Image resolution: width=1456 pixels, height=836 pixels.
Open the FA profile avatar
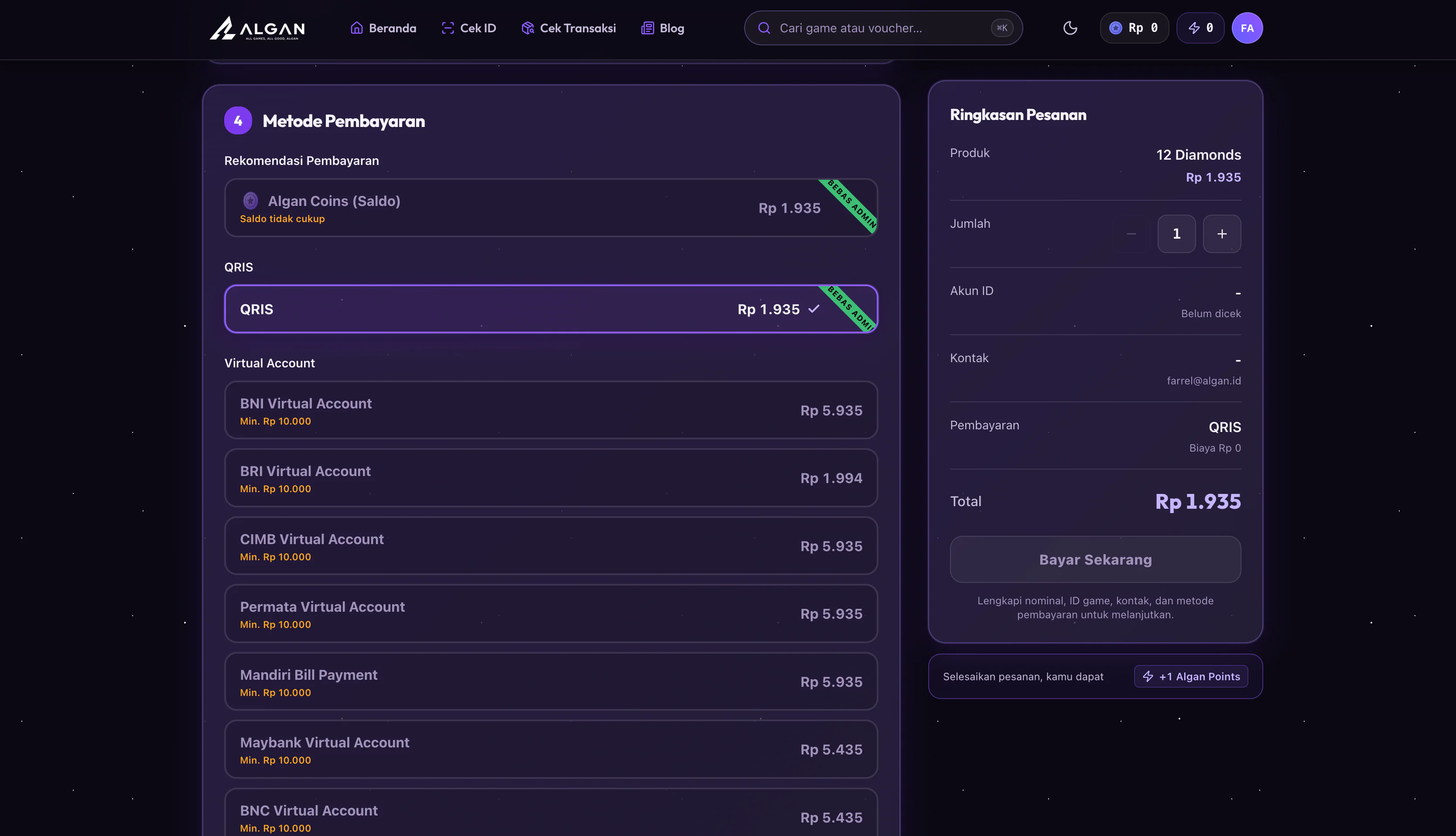point(1247,28)
